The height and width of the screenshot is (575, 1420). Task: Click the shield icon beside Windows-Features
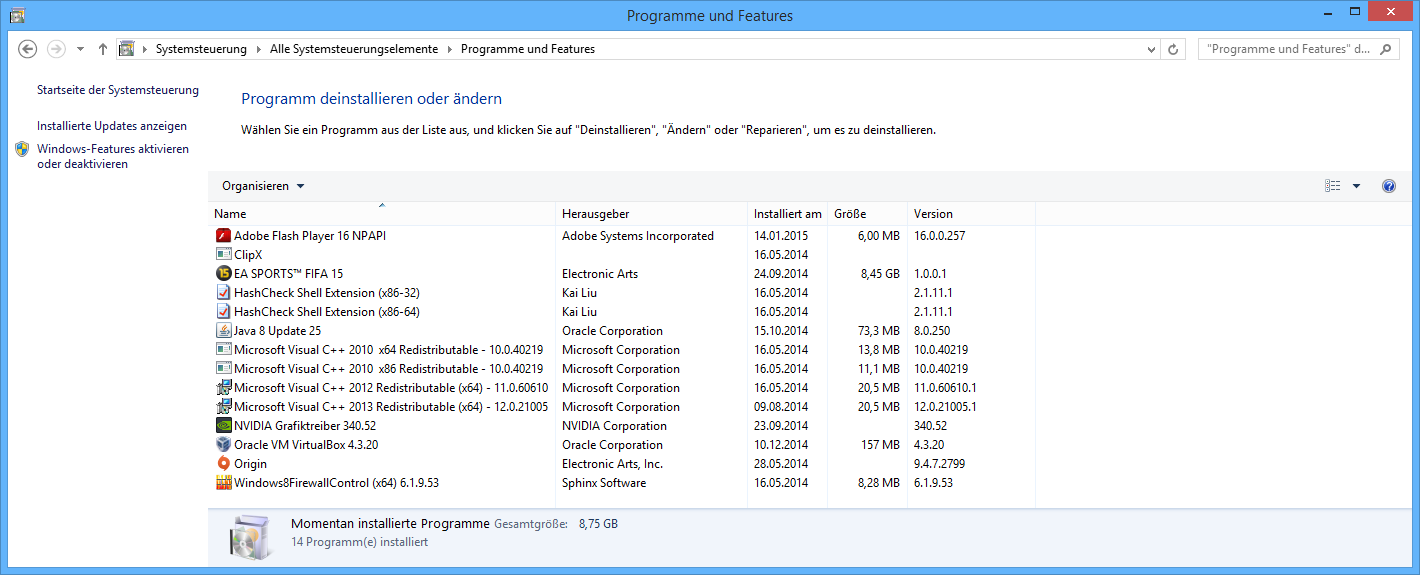[23, 149]
